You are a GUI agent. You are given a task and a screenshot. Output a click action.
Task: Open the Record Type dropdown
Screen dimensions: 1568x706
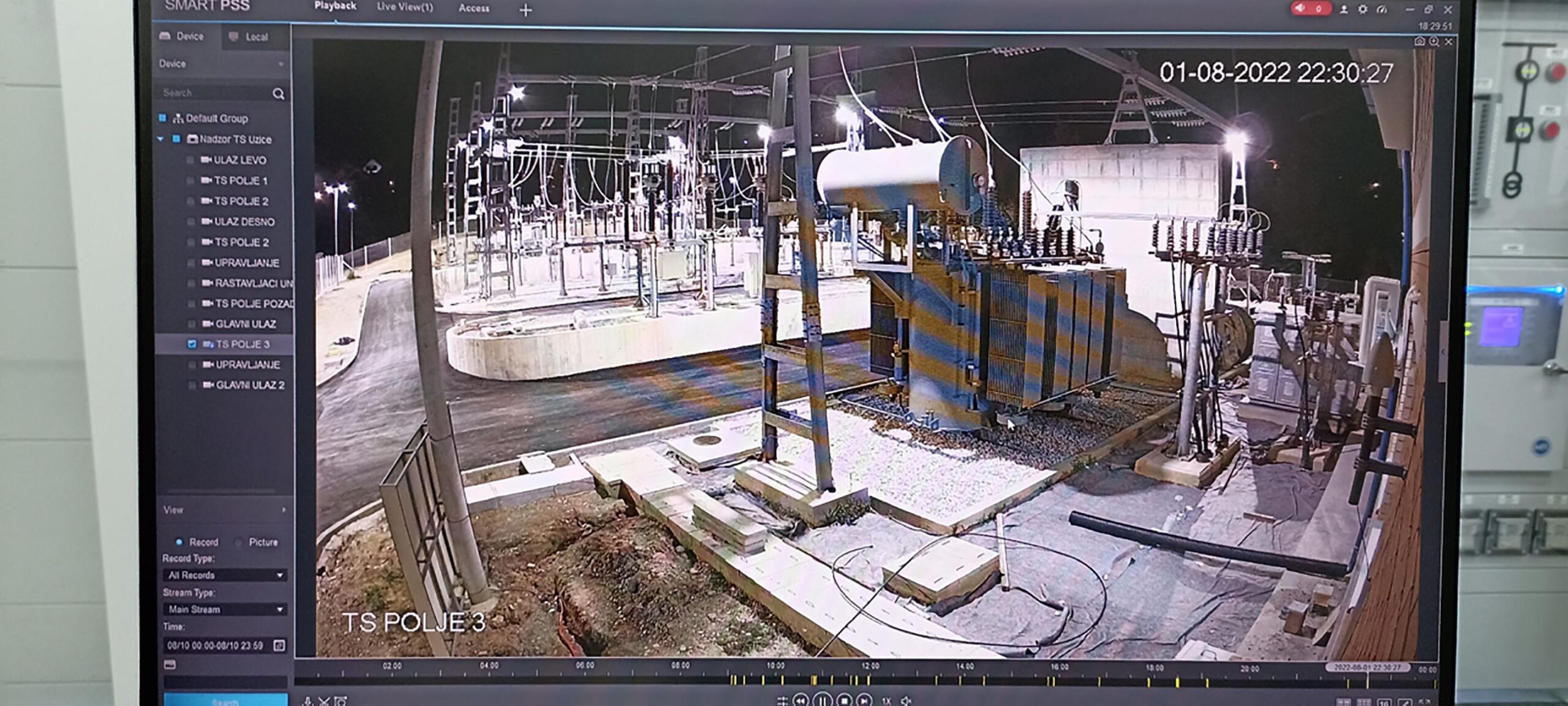tap(225, 575)
